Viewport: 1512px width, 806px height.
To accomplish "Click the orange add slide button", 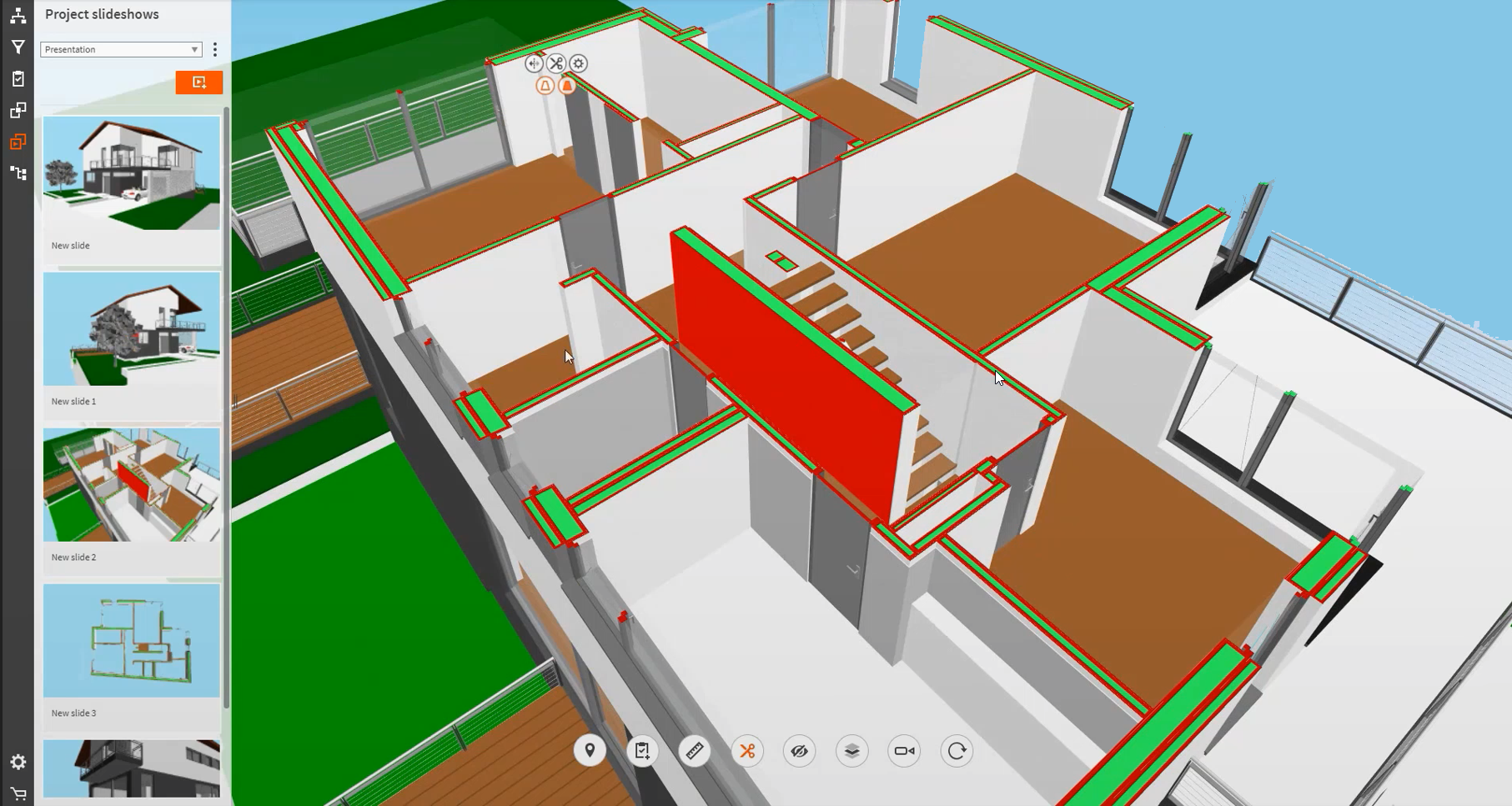I will [x=198, y=83].
